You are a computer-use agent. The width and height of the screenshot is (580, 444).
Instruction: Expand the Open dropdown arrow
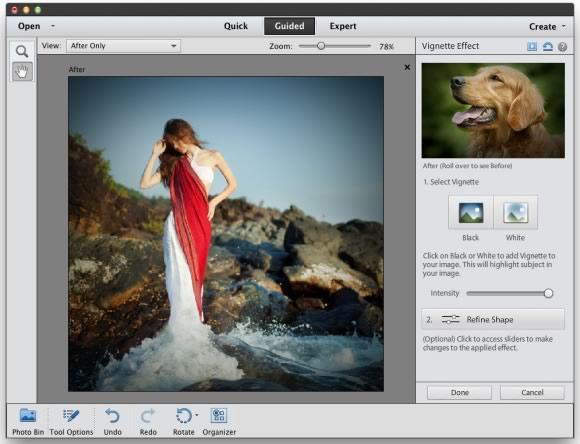(x=53, y=26)
